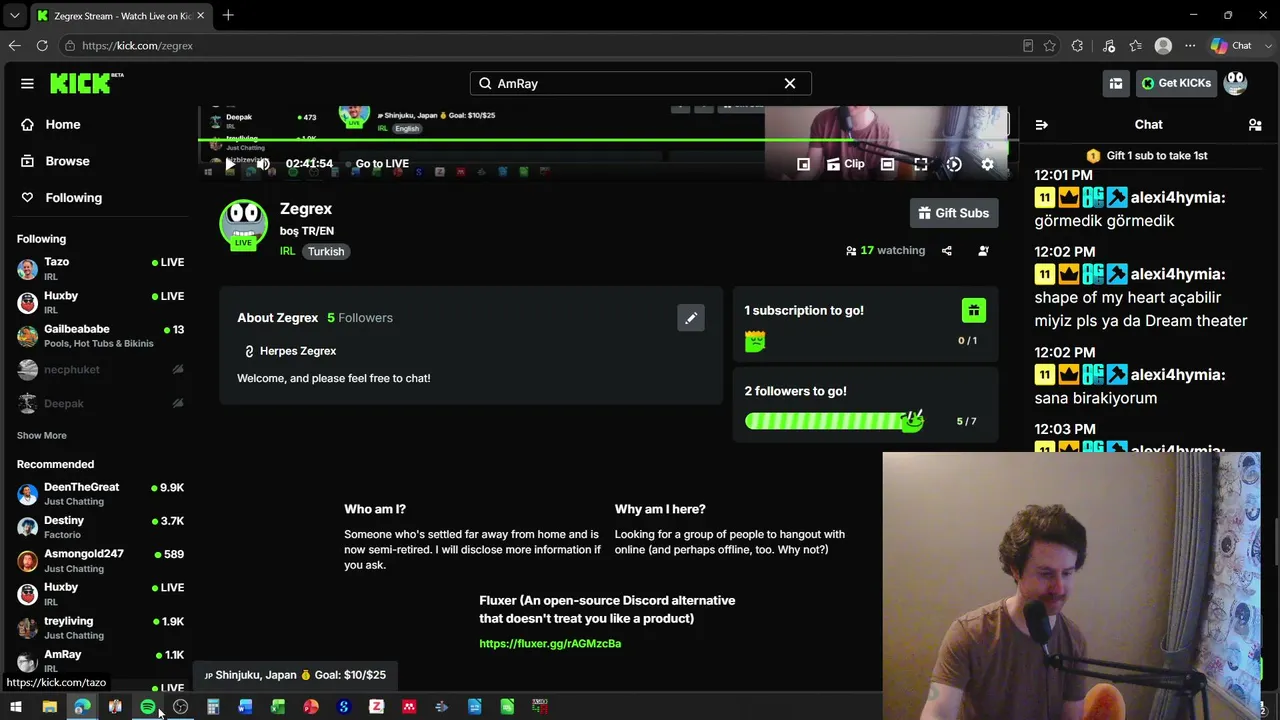Image resolution: width=1280 pixels, height=720 pixels.
Task: Click the search box containing AmRay
Action: [x=640, y=83]
